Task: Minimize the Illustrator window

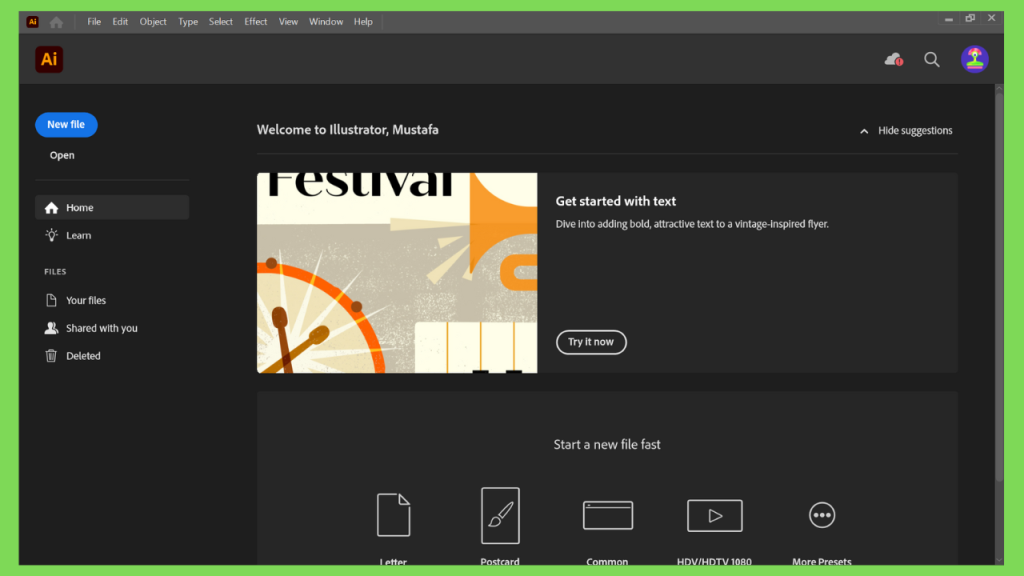Action: click(948, 19)
